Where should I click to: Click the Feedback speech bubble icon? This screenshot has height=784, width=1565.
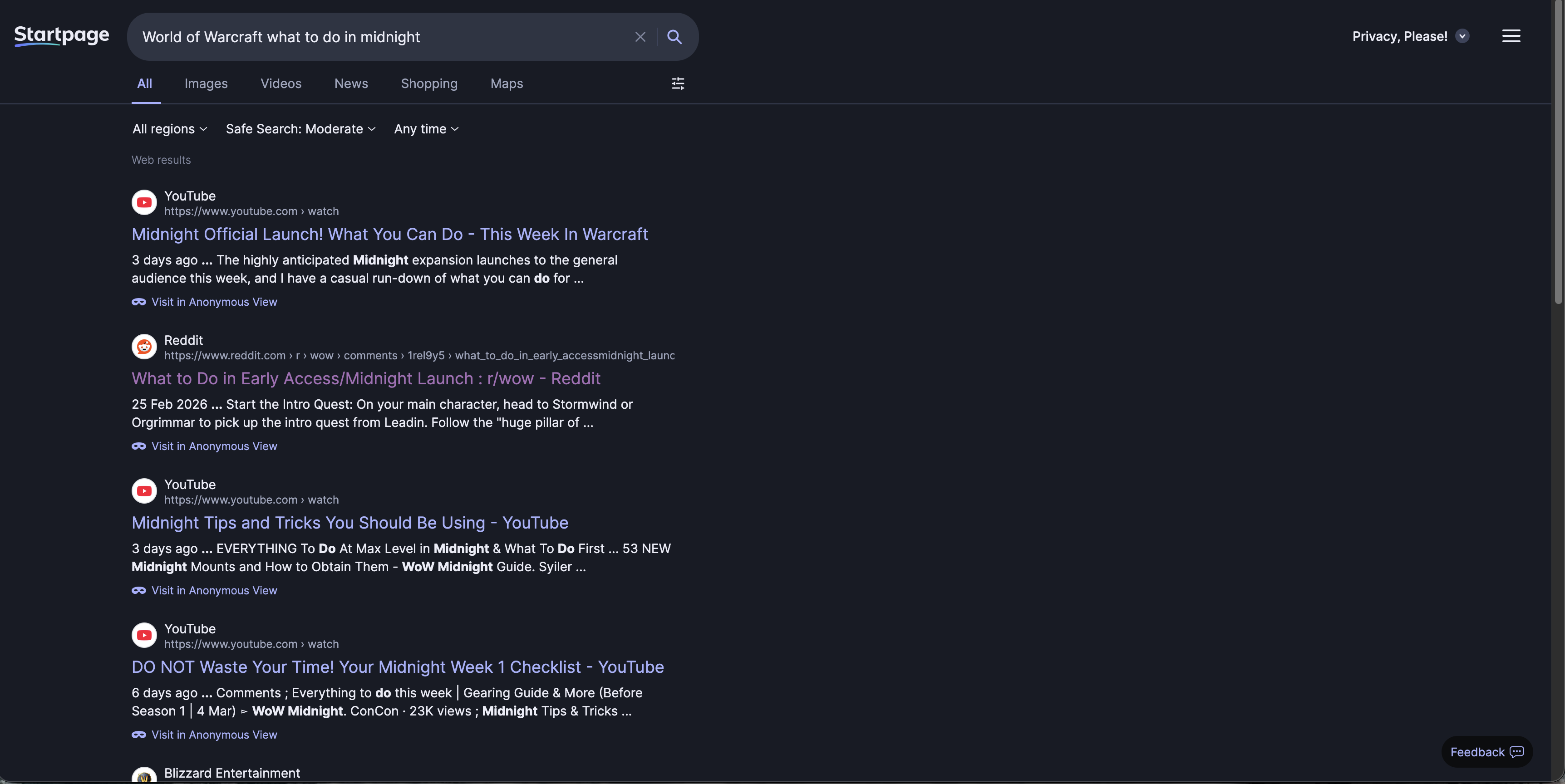1516,752
